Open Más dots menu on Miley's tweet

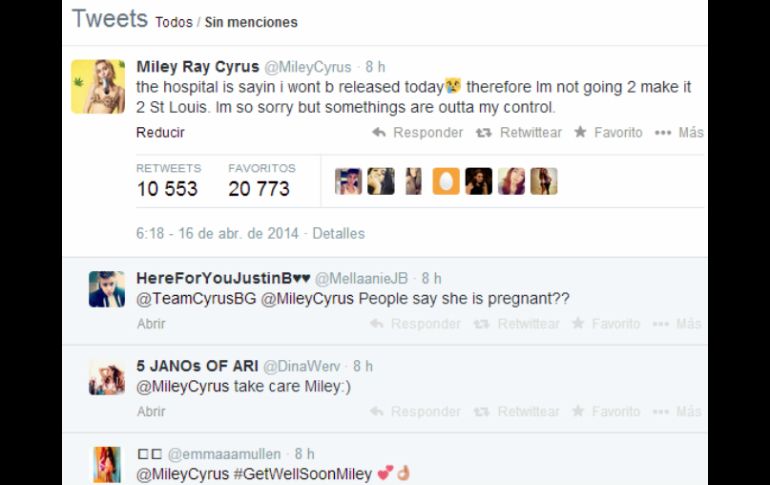pos(663,133)
